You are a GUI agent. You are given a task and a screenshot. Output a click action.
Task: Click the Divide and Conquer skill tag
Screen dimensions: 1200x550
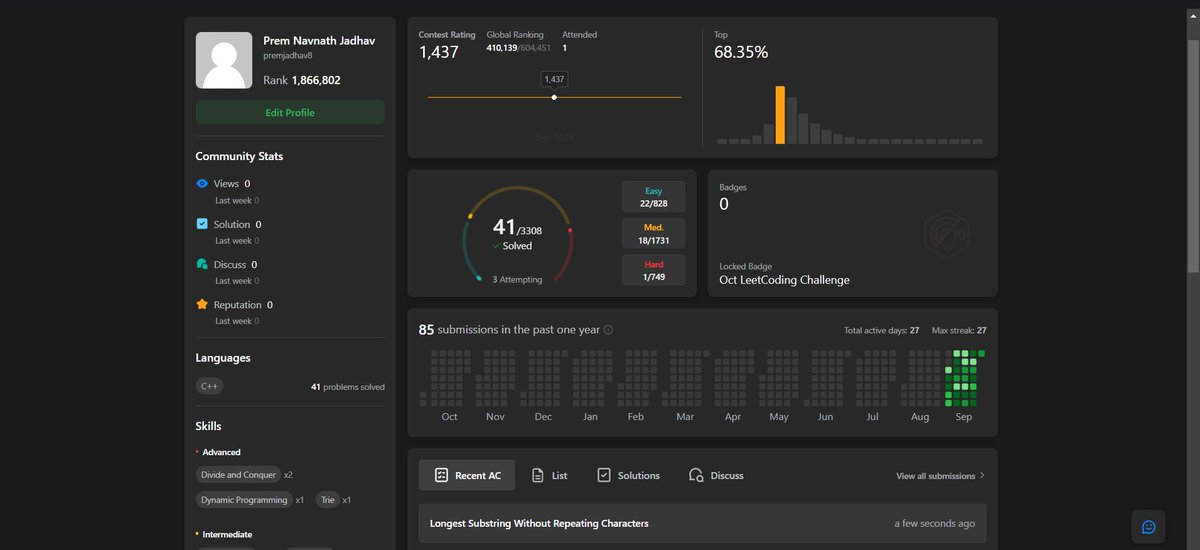click(238, 475)
